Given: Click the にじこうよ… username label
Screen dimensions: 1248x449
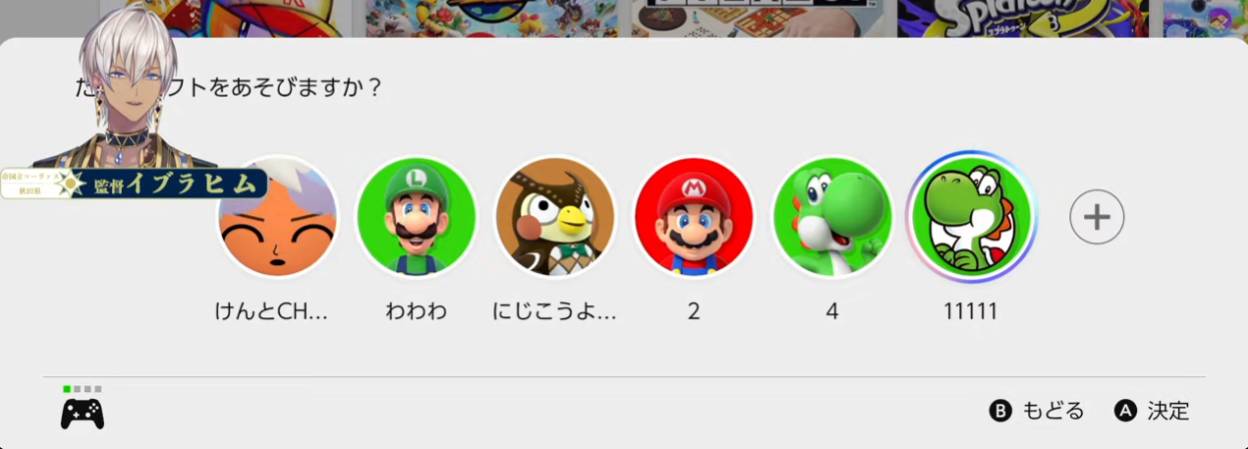Looking at the screenshot, I should [555, 312].
